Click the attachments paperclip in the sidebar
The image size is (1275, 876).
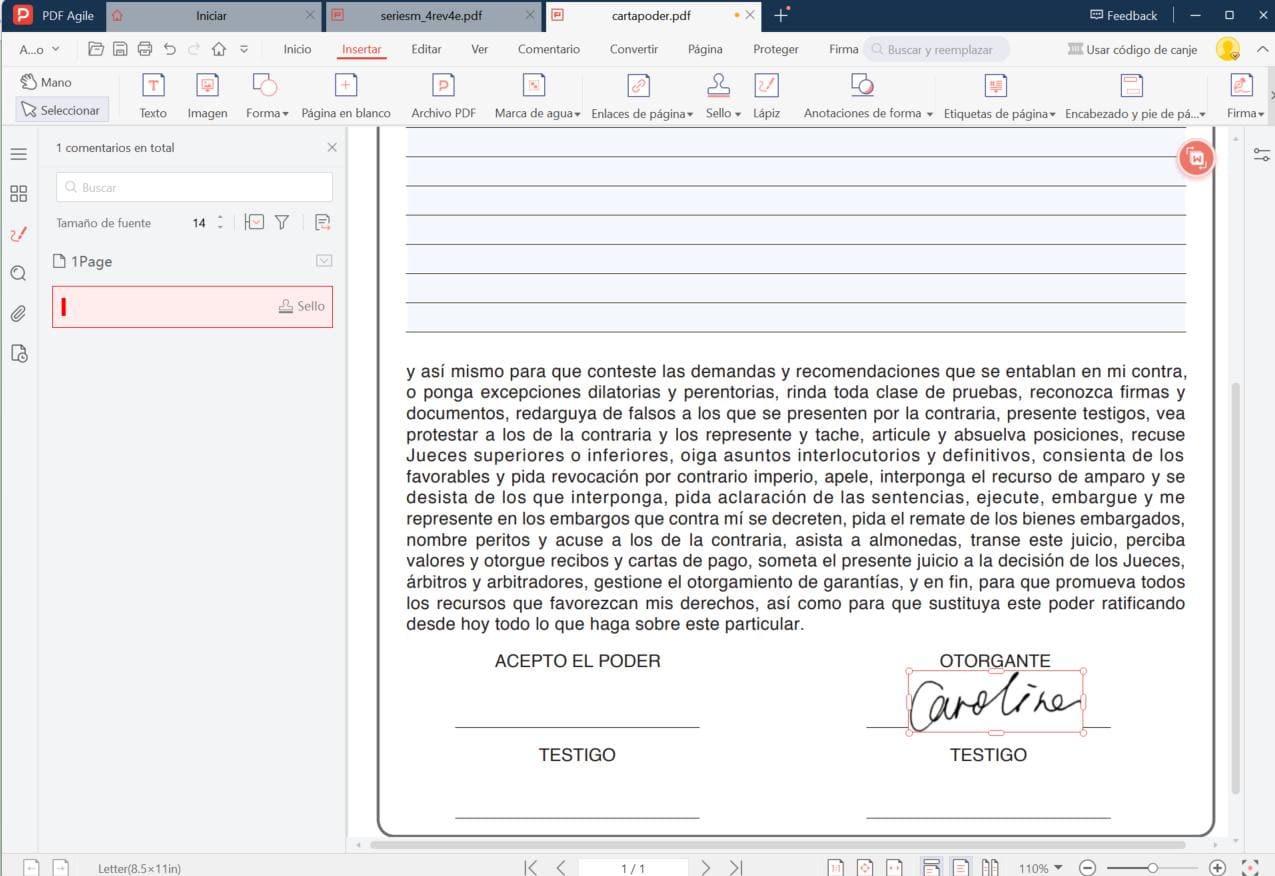[x=18, y=313]
